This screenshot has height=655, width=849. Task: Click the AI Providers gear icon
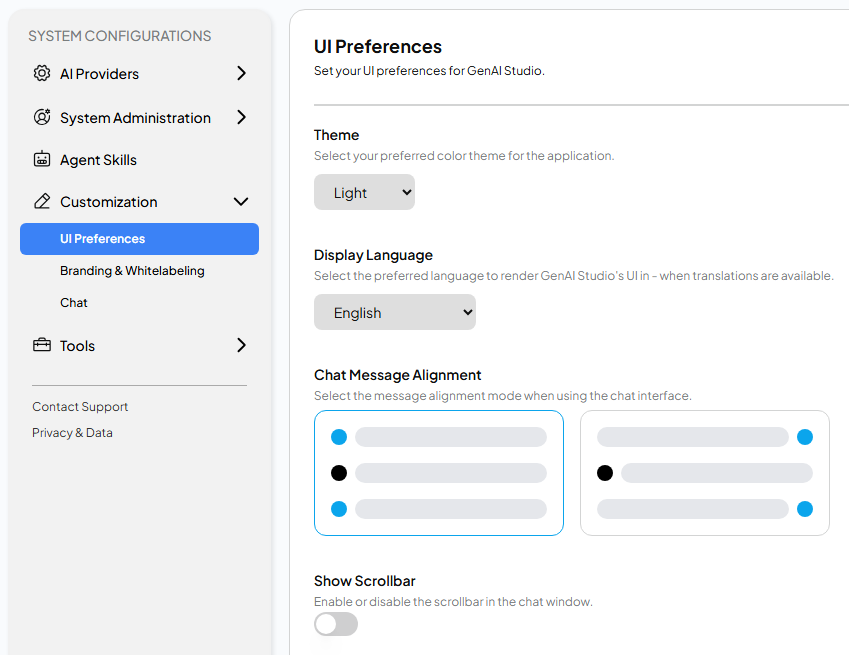point(42,73)
